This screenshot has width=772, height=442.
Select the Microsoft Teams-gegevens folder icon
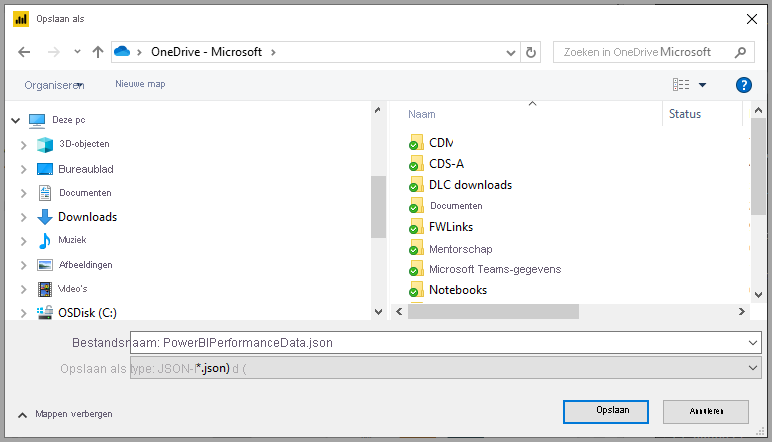[417, 269]
